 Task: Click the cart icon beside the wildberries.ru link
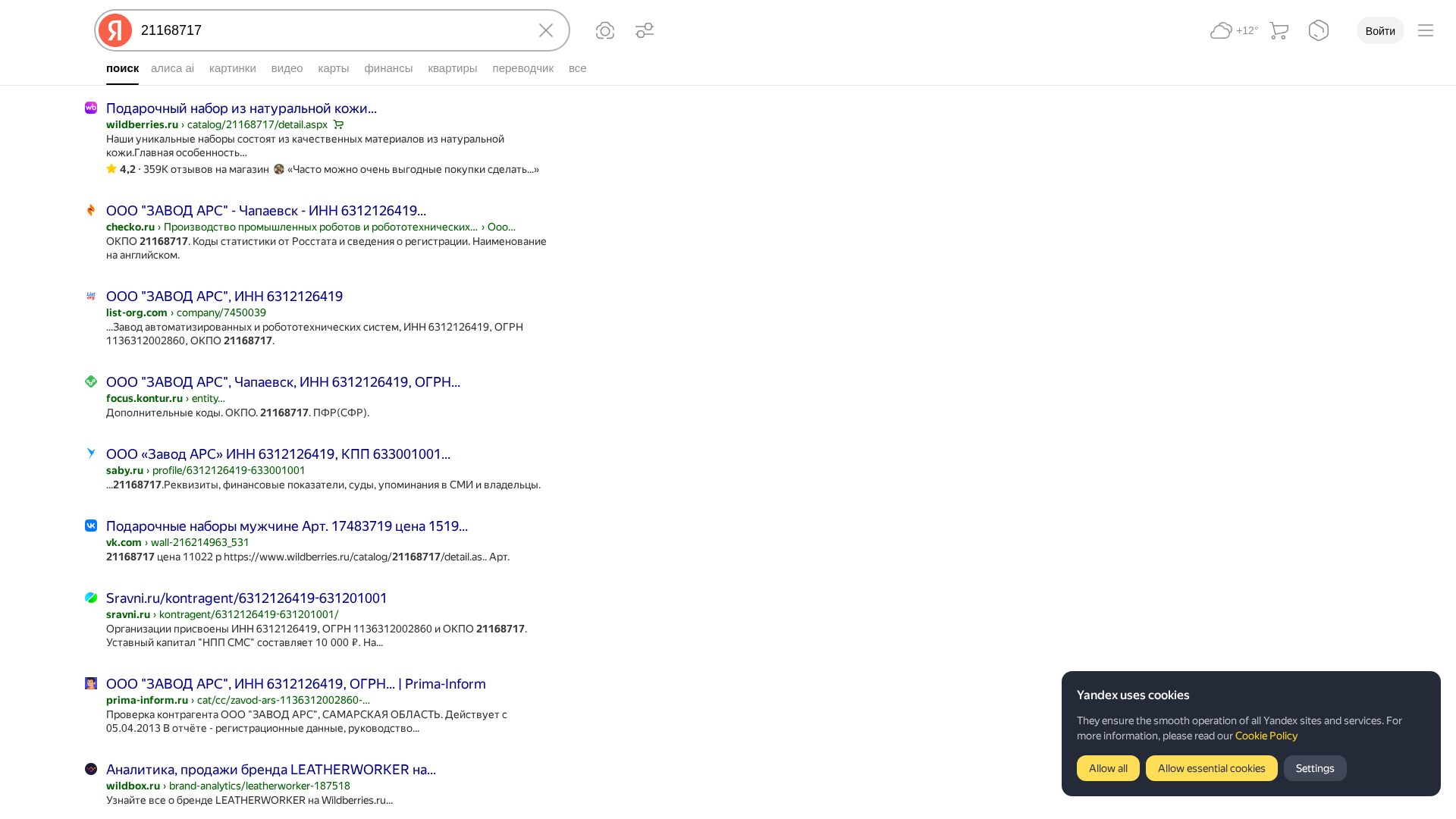tap(338, 124)
